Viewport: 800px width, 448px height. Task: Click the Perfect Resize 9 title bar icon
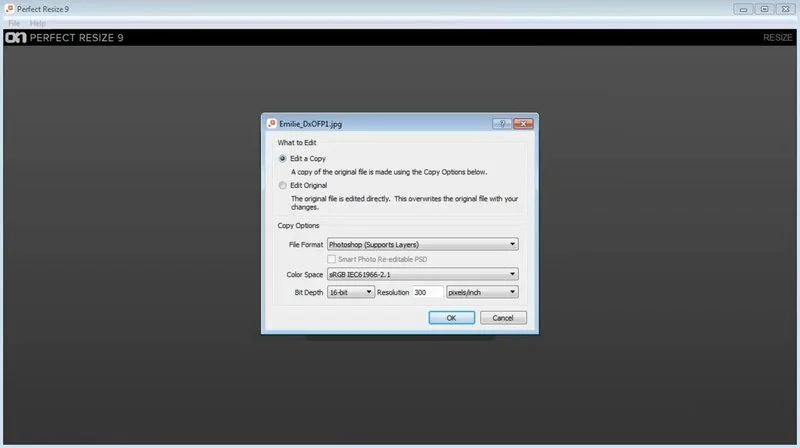(9, 9)
